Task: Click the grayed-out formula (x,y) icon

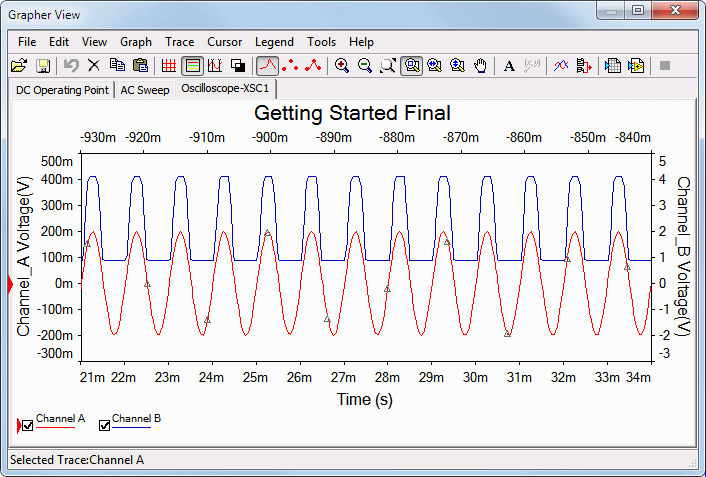Action: click(532, 66)
